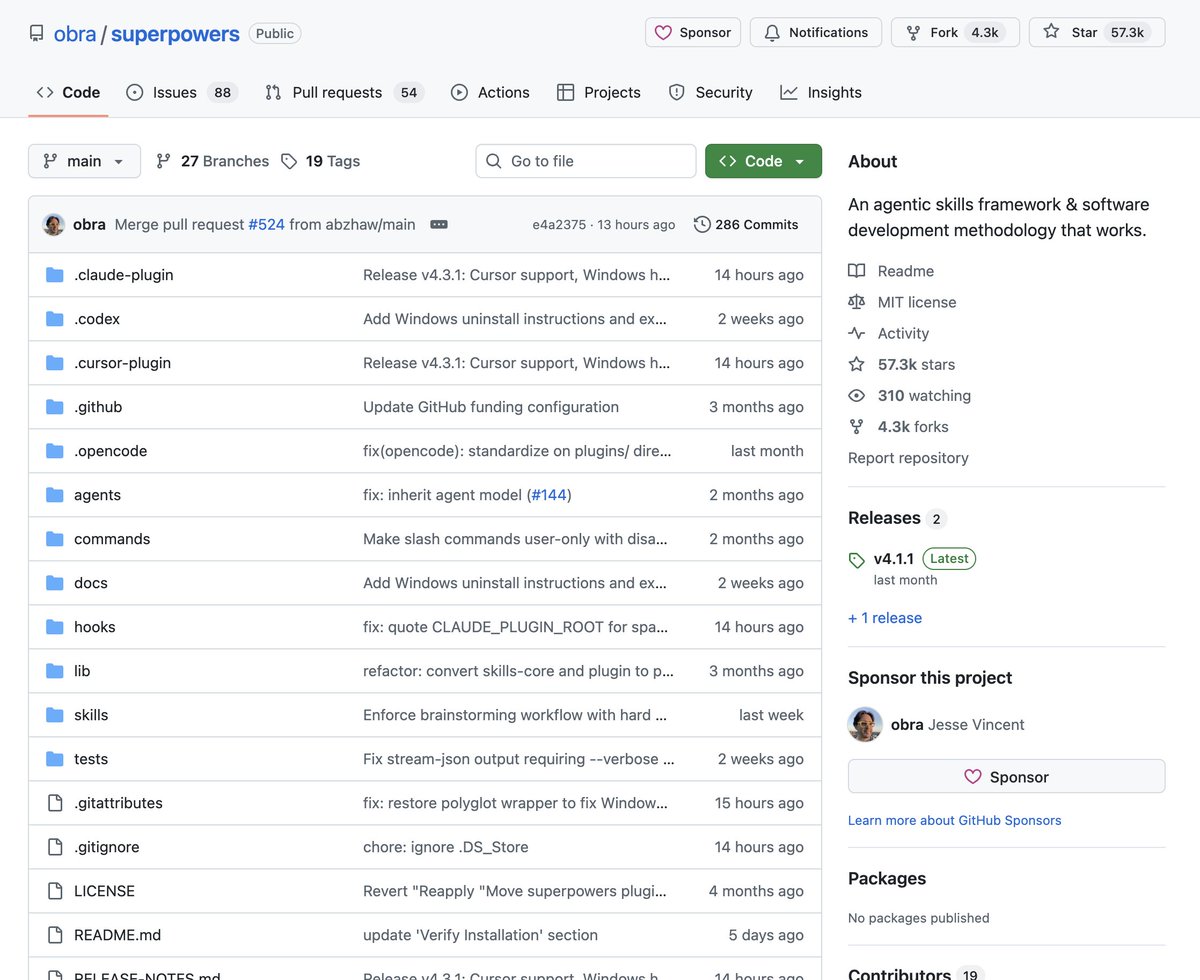Click the + 1 release link
1200x980 pixels.
(885, 618)
